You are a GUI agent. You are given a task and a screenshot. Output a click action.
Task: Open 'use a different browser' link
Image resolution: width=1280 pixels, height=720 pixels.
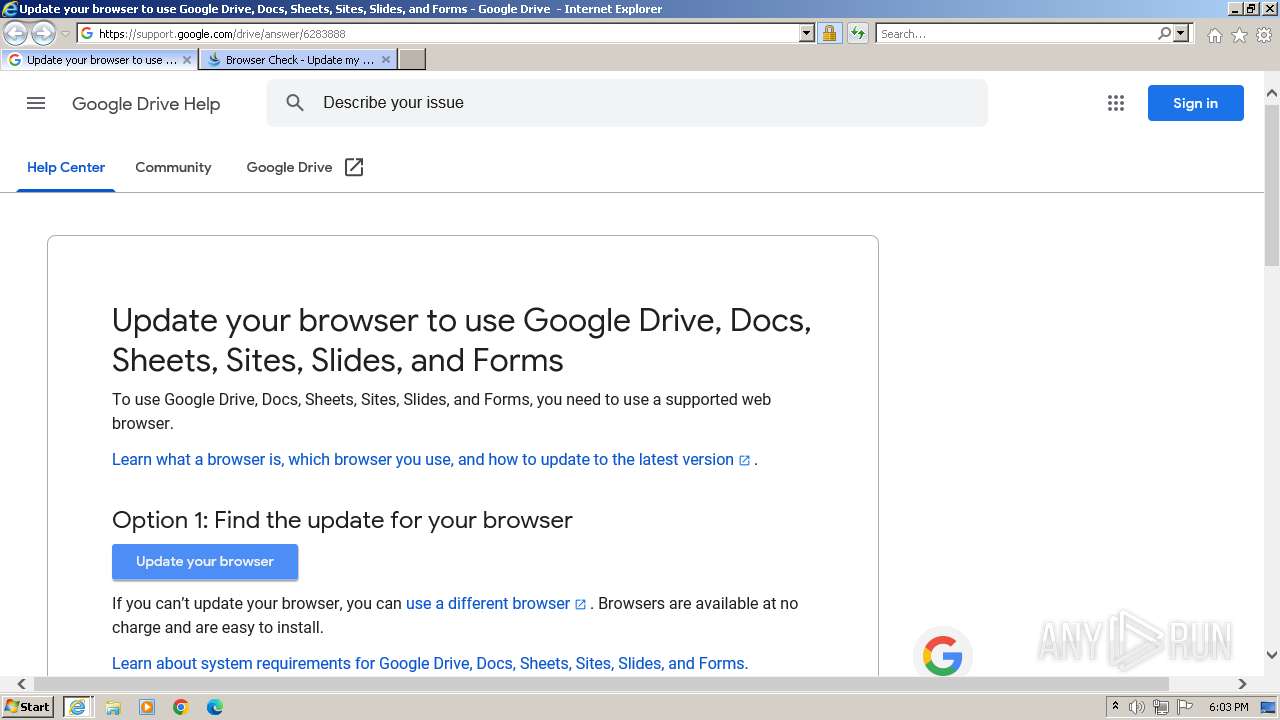(496, 604)
